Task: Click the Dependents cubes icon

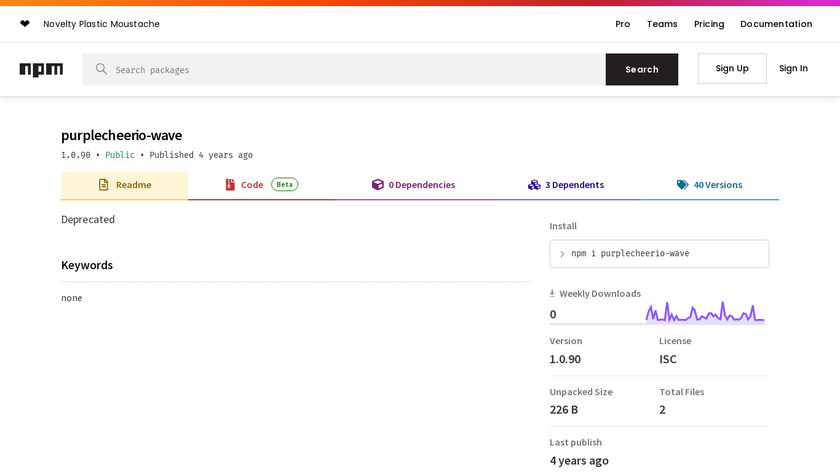Action: pyautogui.click(x=534, y=185)
